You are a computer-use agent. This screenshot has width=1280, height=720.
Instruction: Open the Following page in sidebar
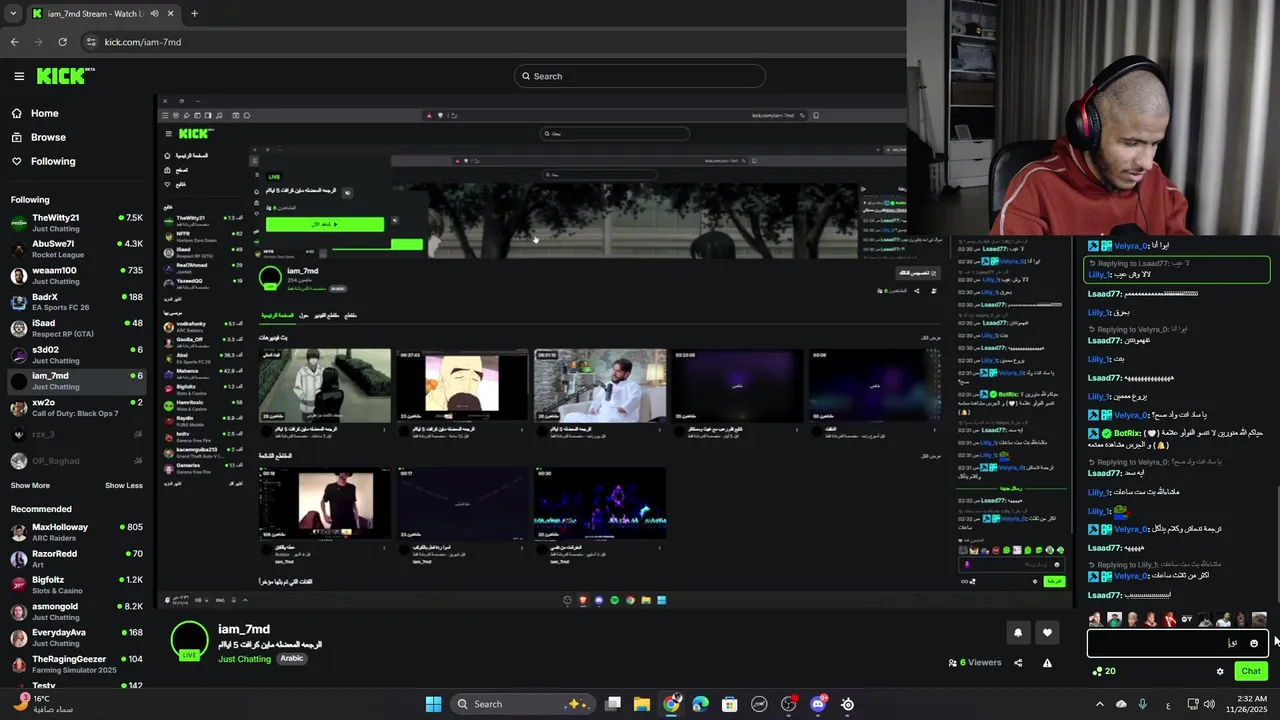click(53, 161)
